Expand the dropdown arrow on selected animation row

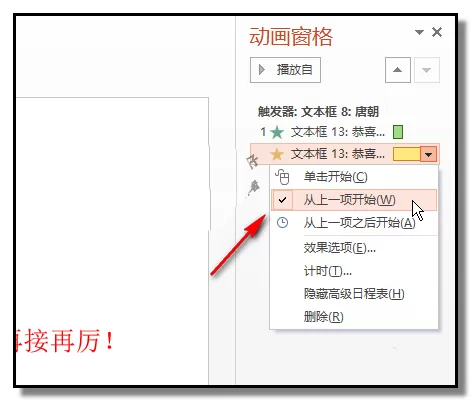pyautogui.click(x=429, y=154)
